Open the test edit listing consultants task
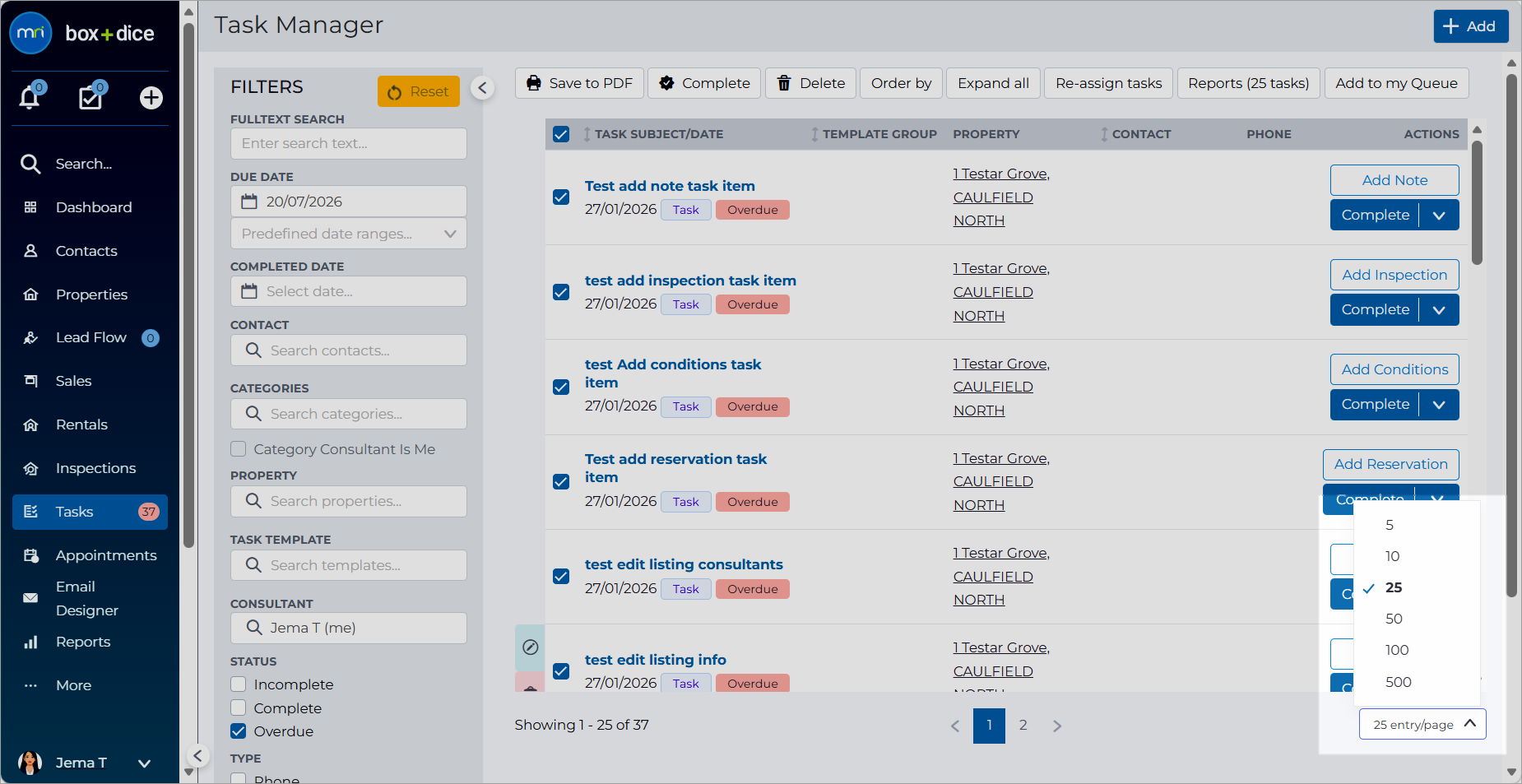This screenshot has height=784, width=1522. pos(684,564)
